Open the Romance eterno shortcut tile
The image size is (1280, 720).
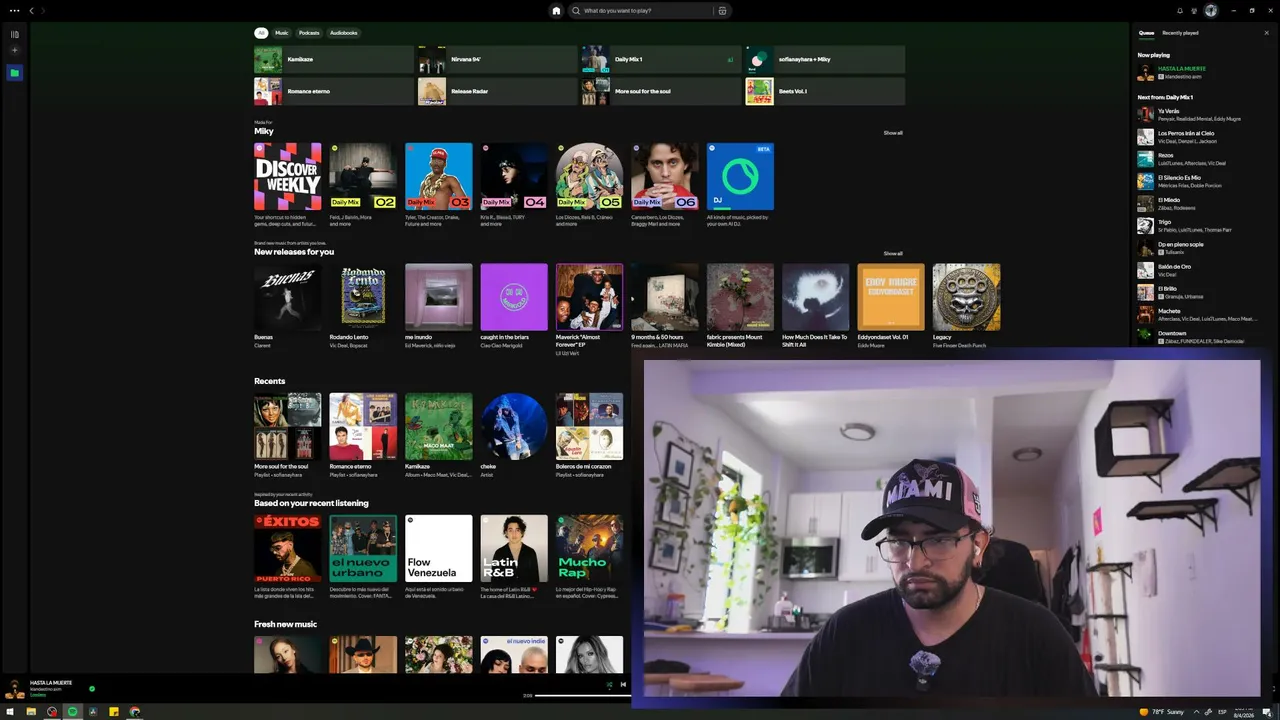coord(334,91)
